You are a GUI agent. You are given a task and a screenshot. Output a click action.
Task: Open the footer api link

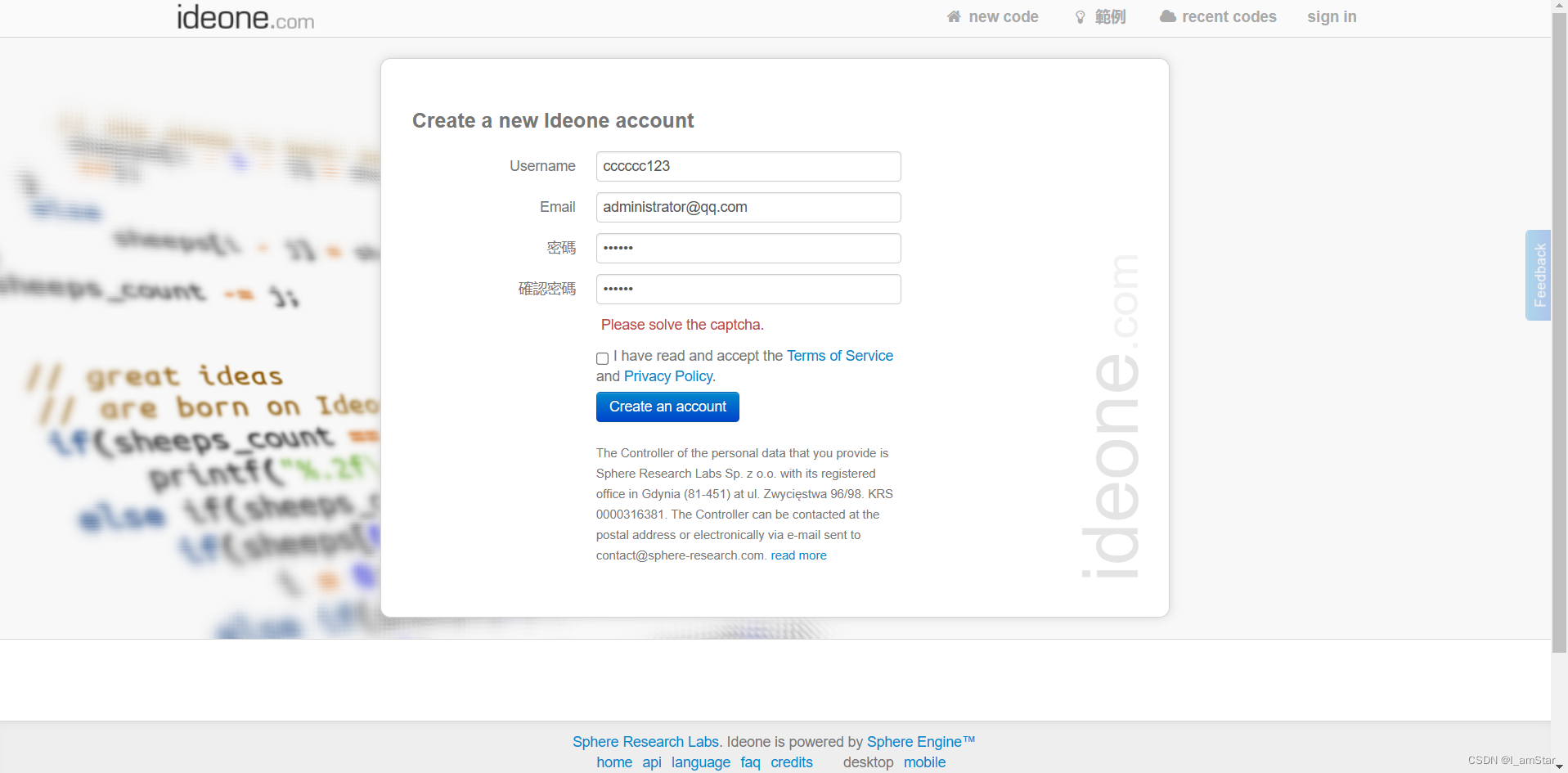pos(652,762)
